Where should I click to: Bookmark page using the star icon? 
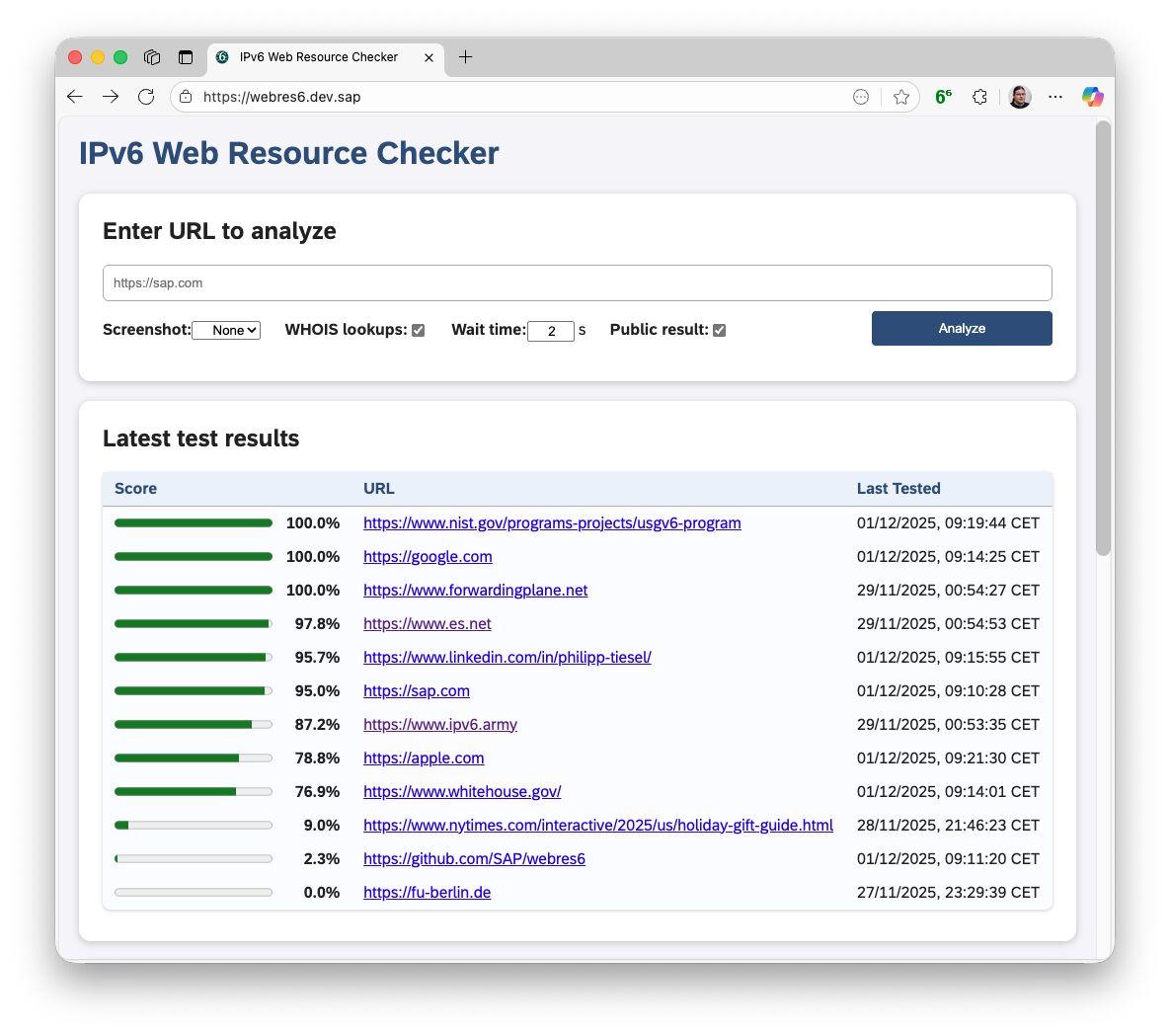click(x=900, y=97)
